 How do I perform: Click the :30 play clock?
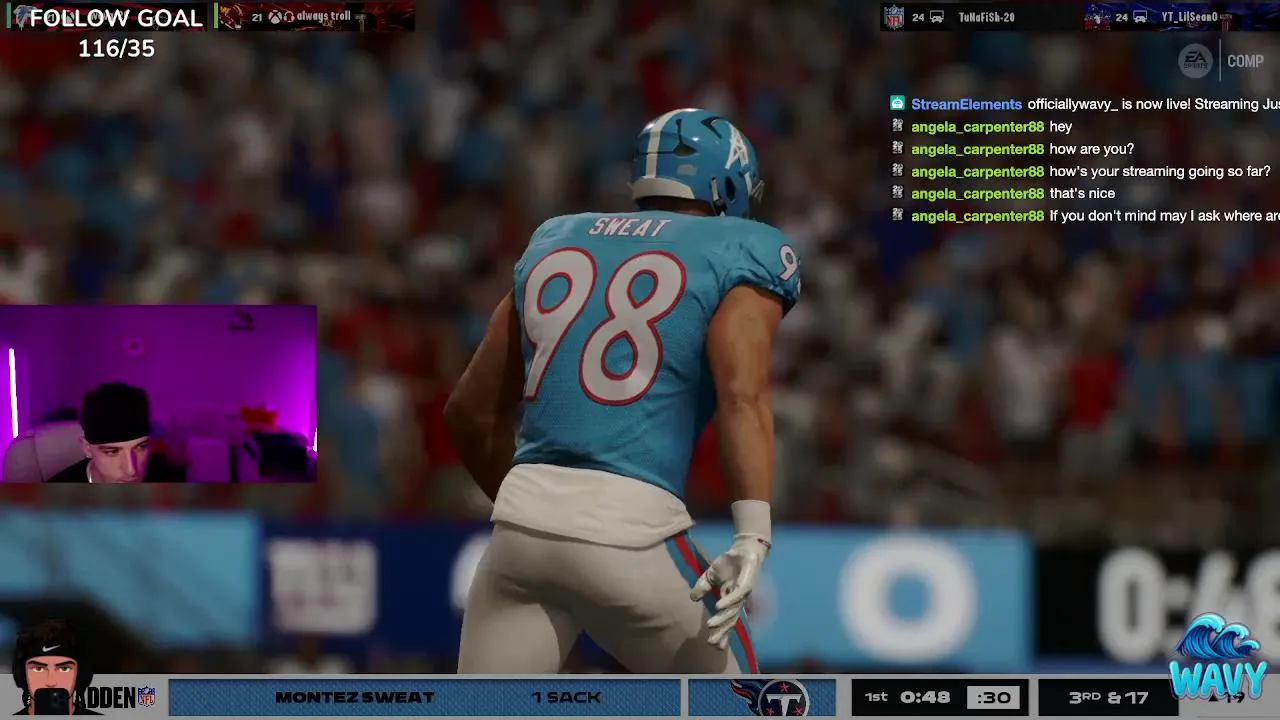tap(993, 697)
